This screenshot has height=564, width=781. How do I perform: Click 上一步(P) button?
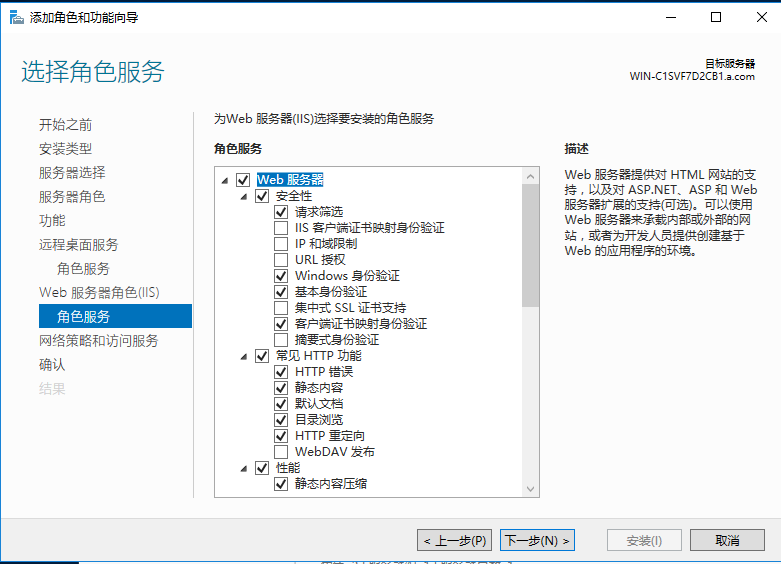point(454,540)
